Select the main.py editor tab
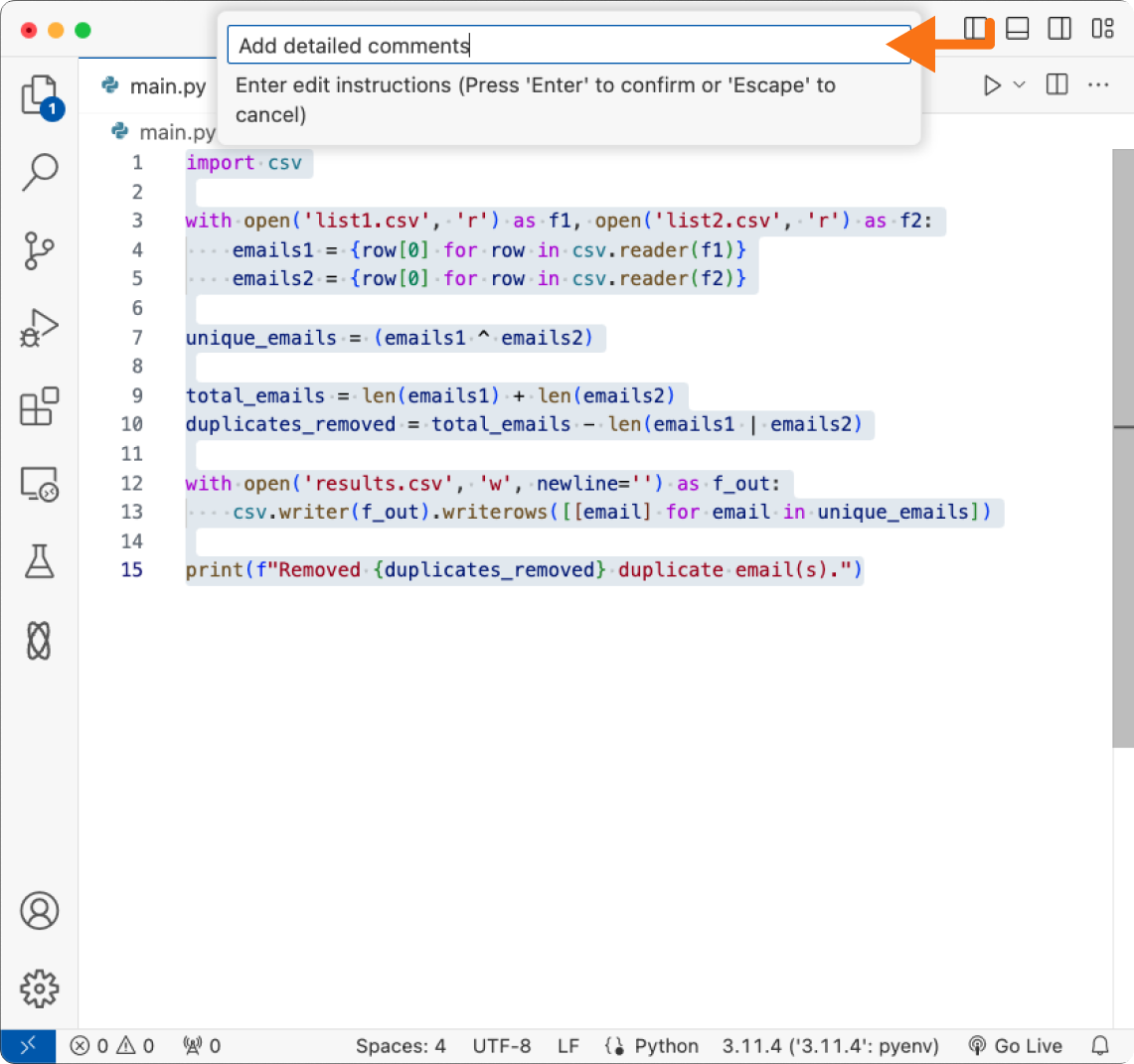 click(x=153, y=86)
